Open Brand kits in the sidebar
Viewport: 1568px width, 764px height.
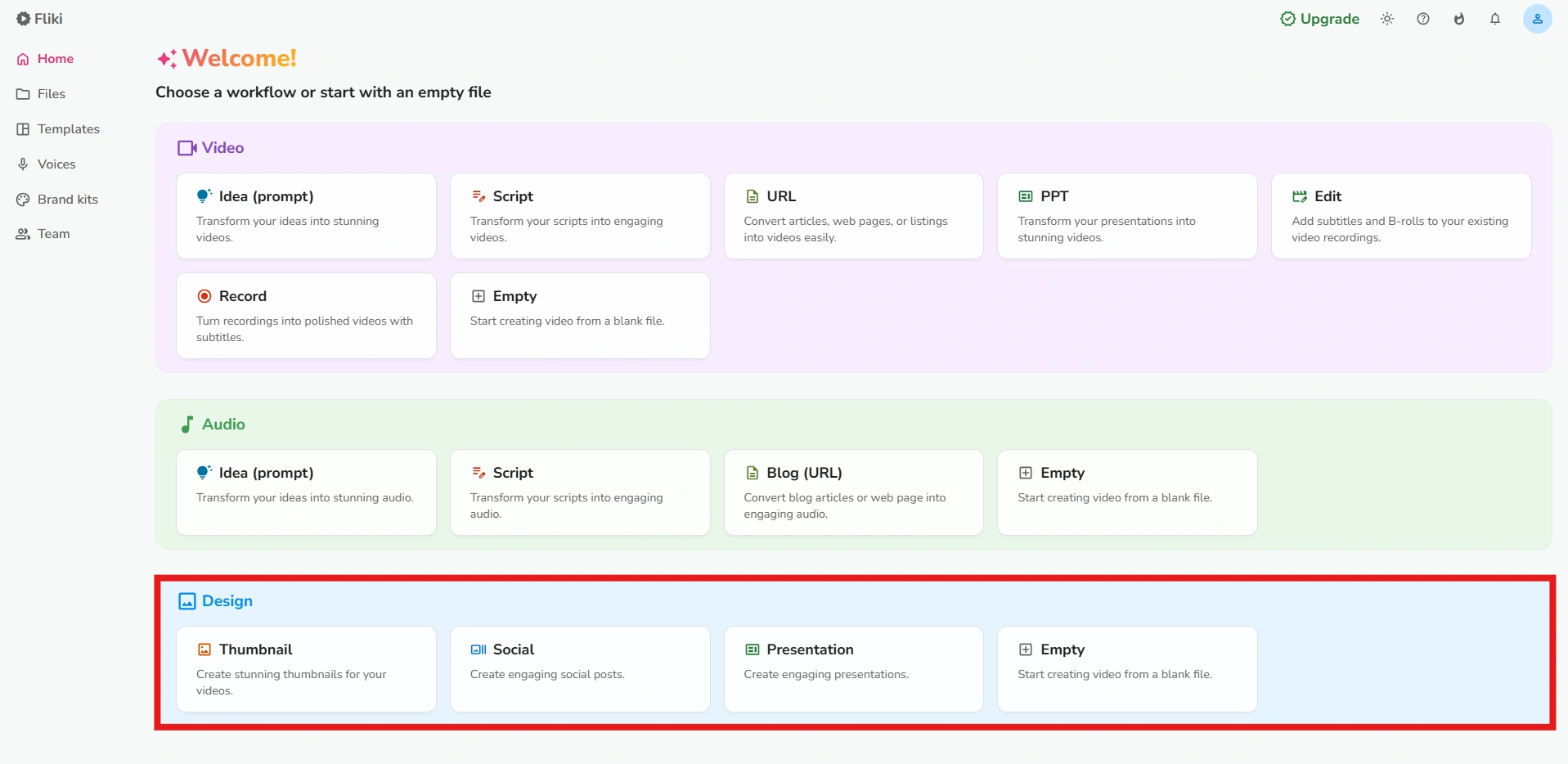[x=57, y=200]
